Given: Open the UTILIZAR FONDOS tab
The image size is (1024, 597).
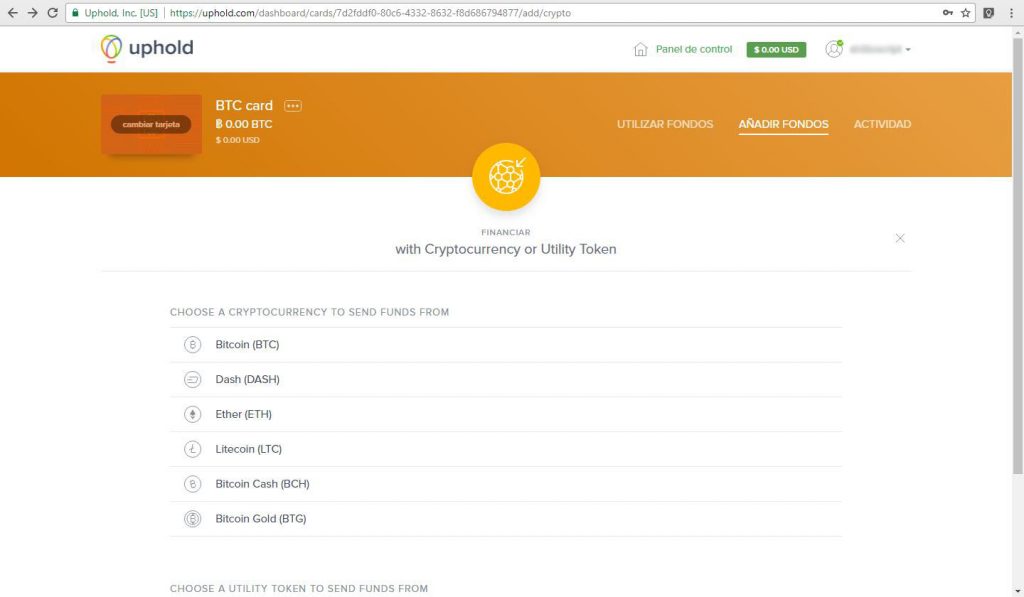Looking at the screenshot, I should [665, 124].
